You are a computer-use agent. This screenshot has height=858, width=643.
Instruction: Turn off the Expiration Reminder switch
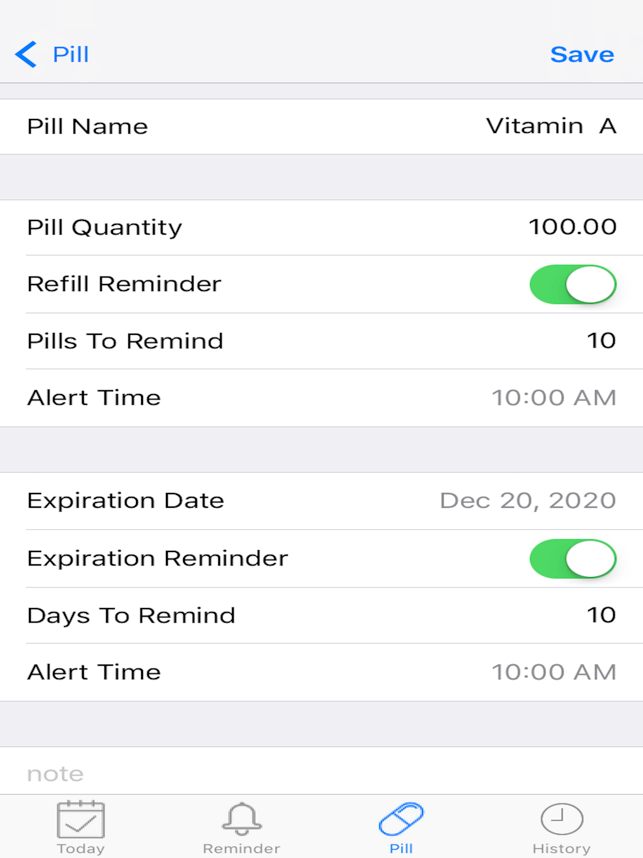point(571,559)
